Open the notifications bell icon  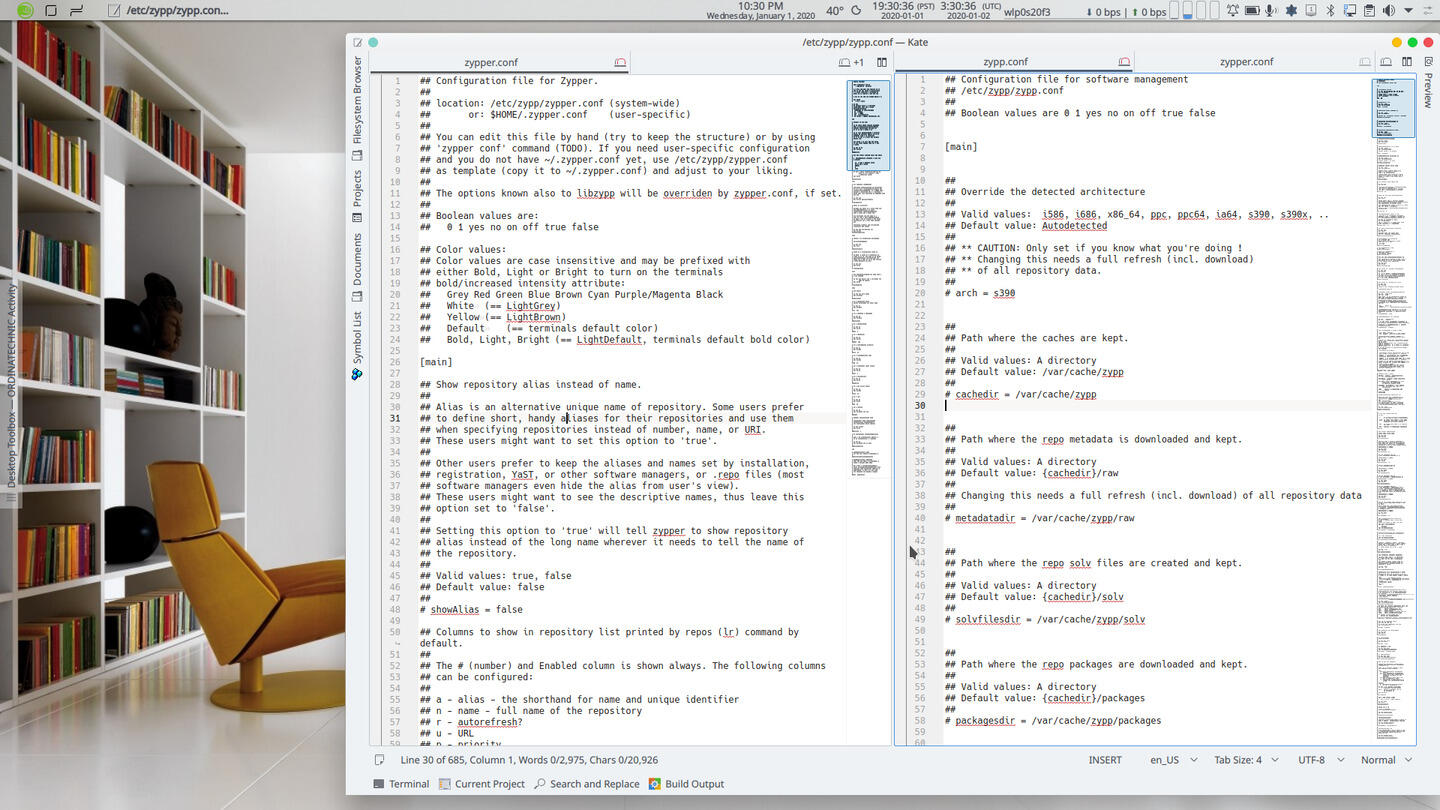(1233, 10)
